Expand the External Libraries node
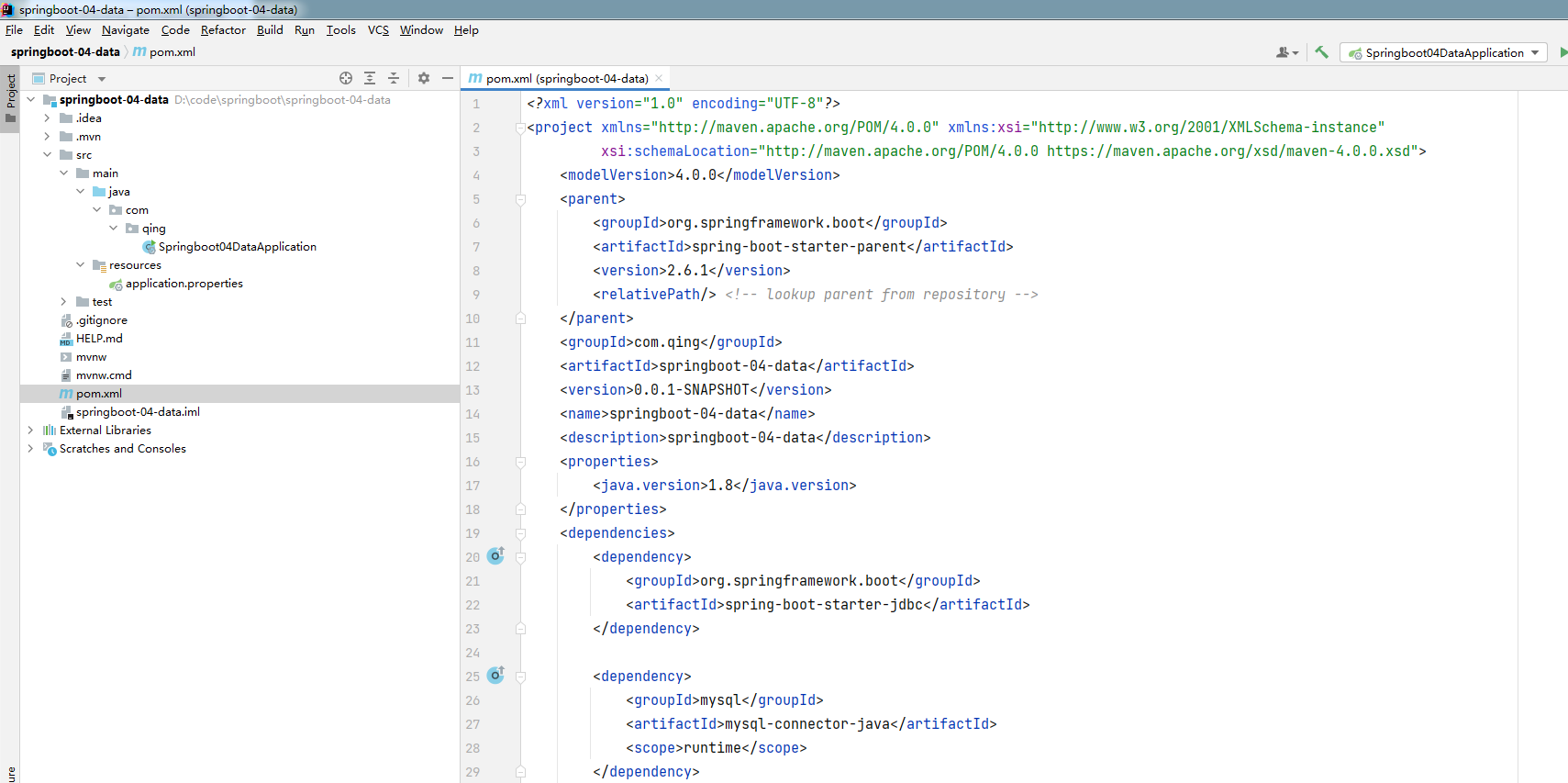The width and height of the screenshot is (1568, 783). pos(30,431)
